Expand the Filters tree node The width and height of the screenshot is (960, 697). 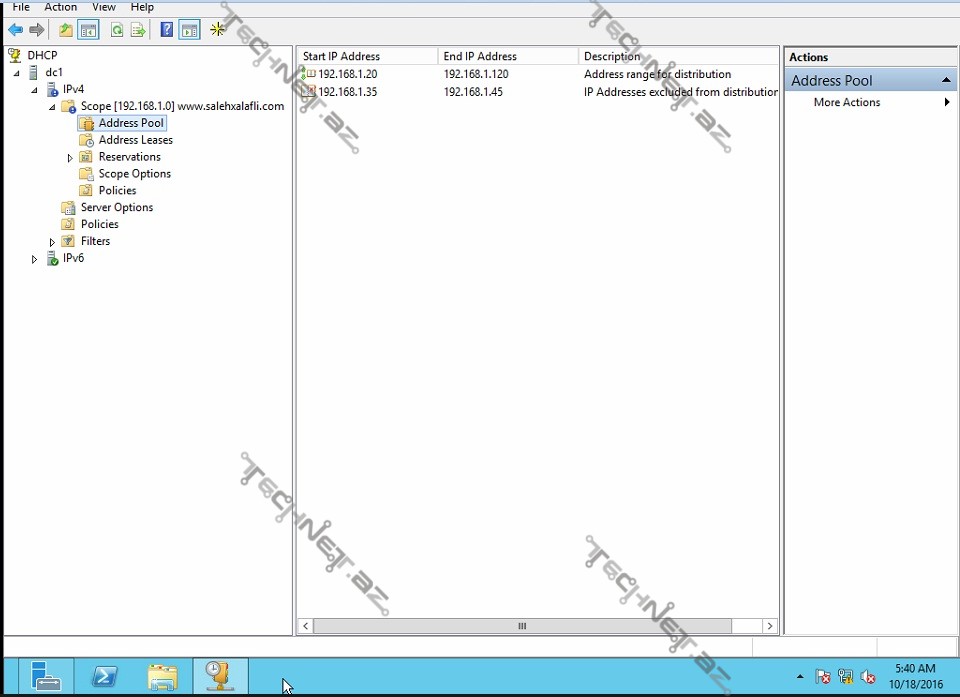tap(52, 242)
